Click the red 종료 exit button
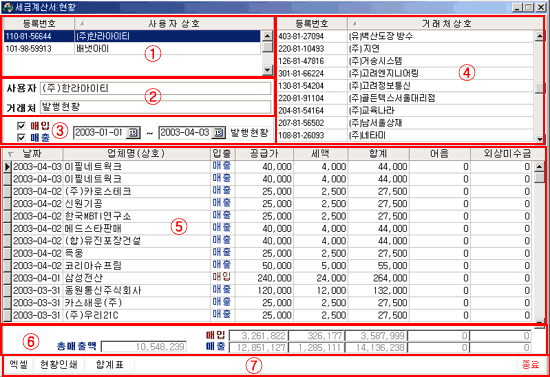Screen dimensions: 550x377 click(x=530, y=365)
